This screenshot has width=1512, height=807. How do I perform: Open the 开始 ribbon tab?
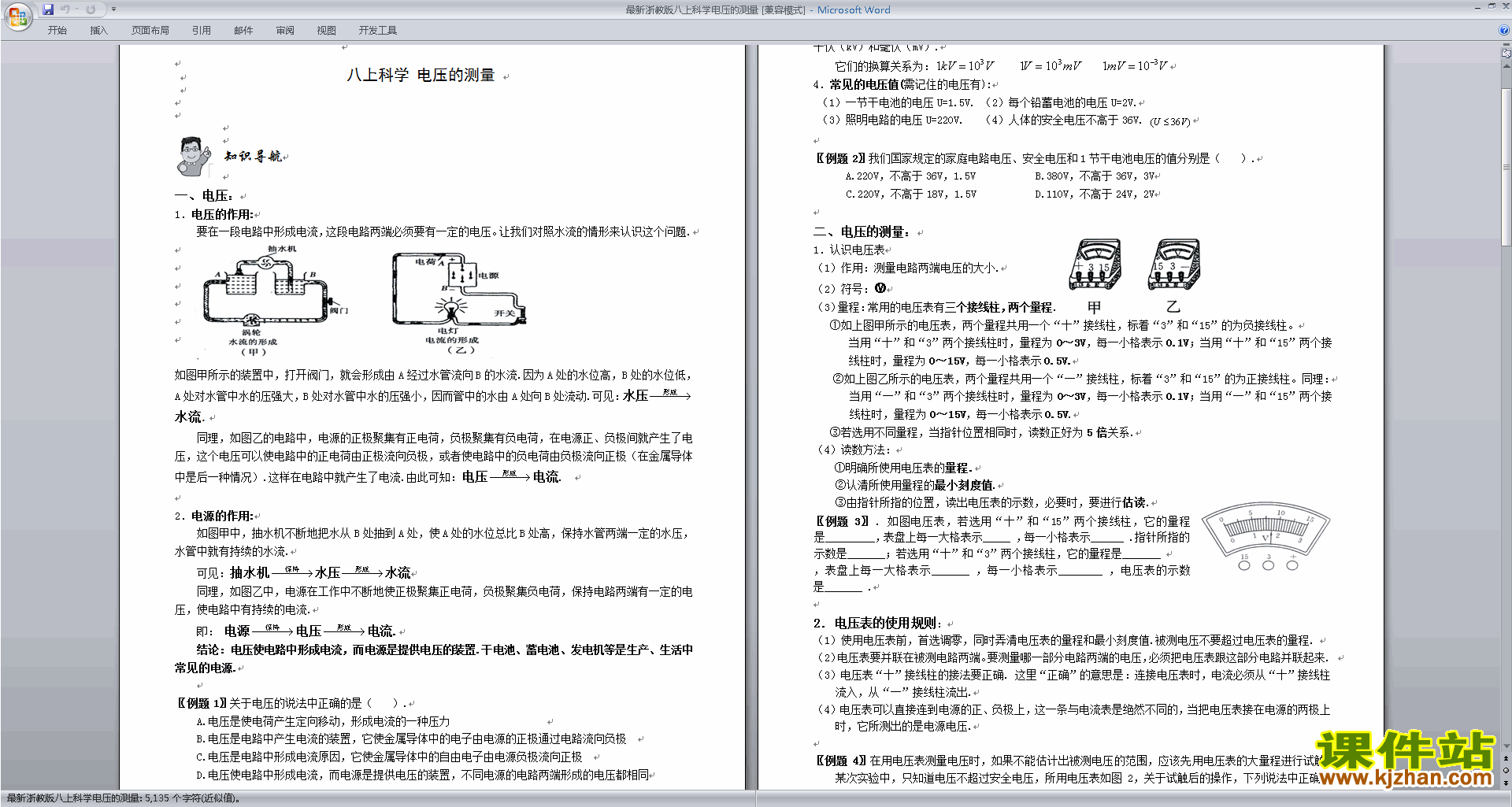tap(57, 31)
